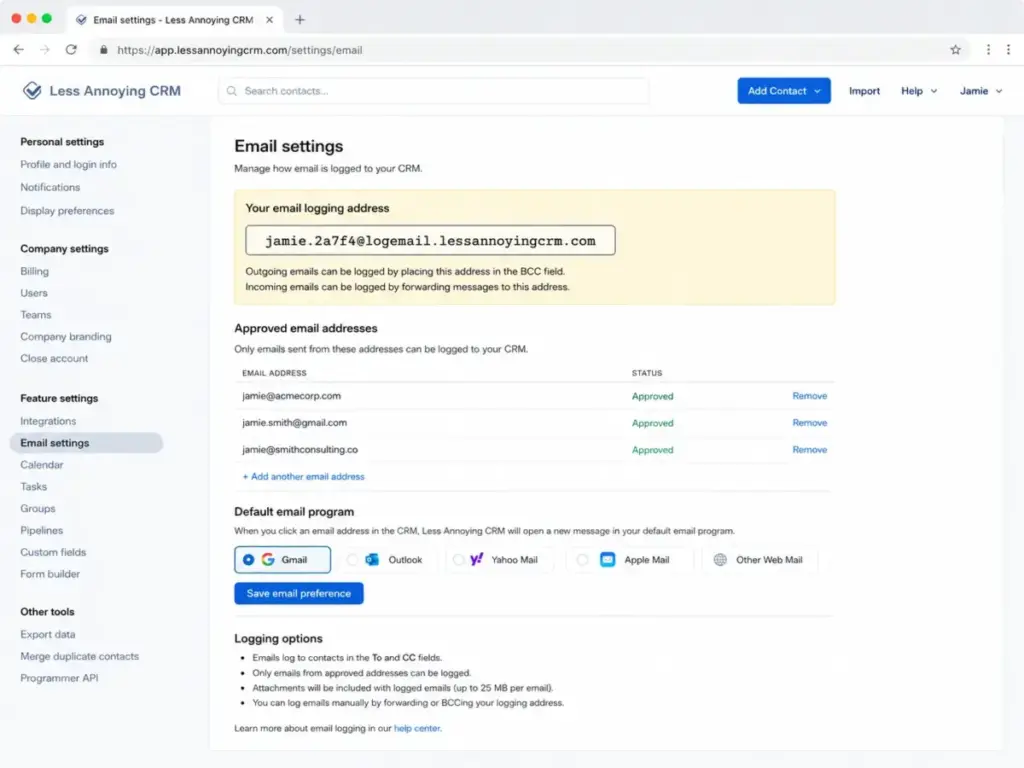Select the Outlook radio button

[352, 560]
